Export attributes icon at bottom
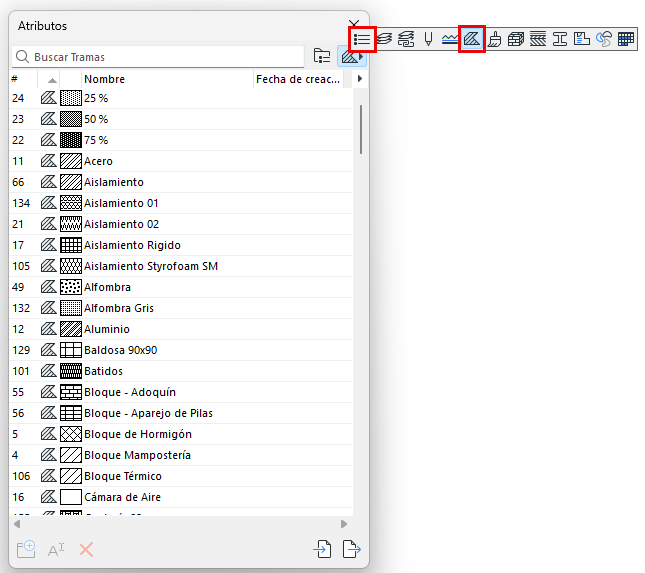 pos(352,549)
